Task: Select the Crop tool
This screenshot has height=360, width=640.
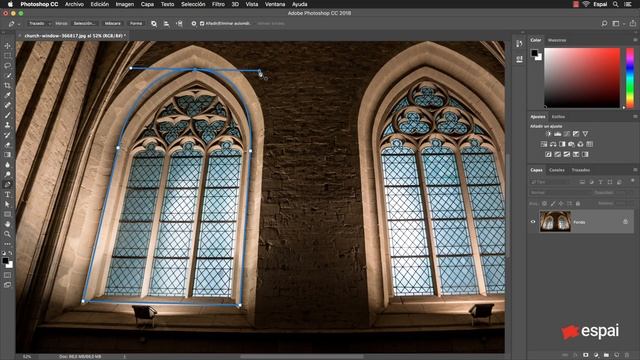Action: (x=7, y=85)
